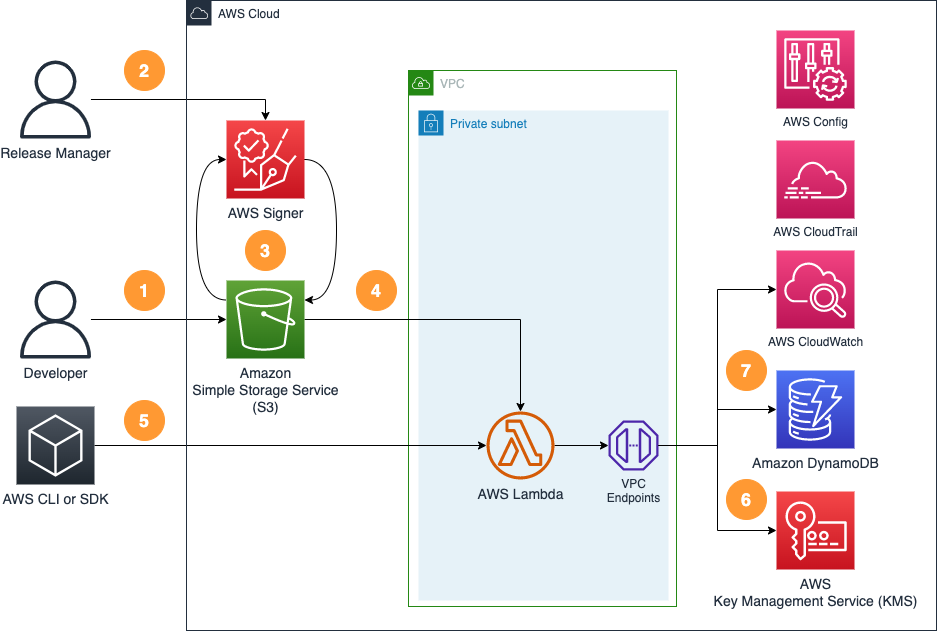The image size is (937, 631).
Task: Click the "AWS CloudWatch" label
Action: point(815,342)
